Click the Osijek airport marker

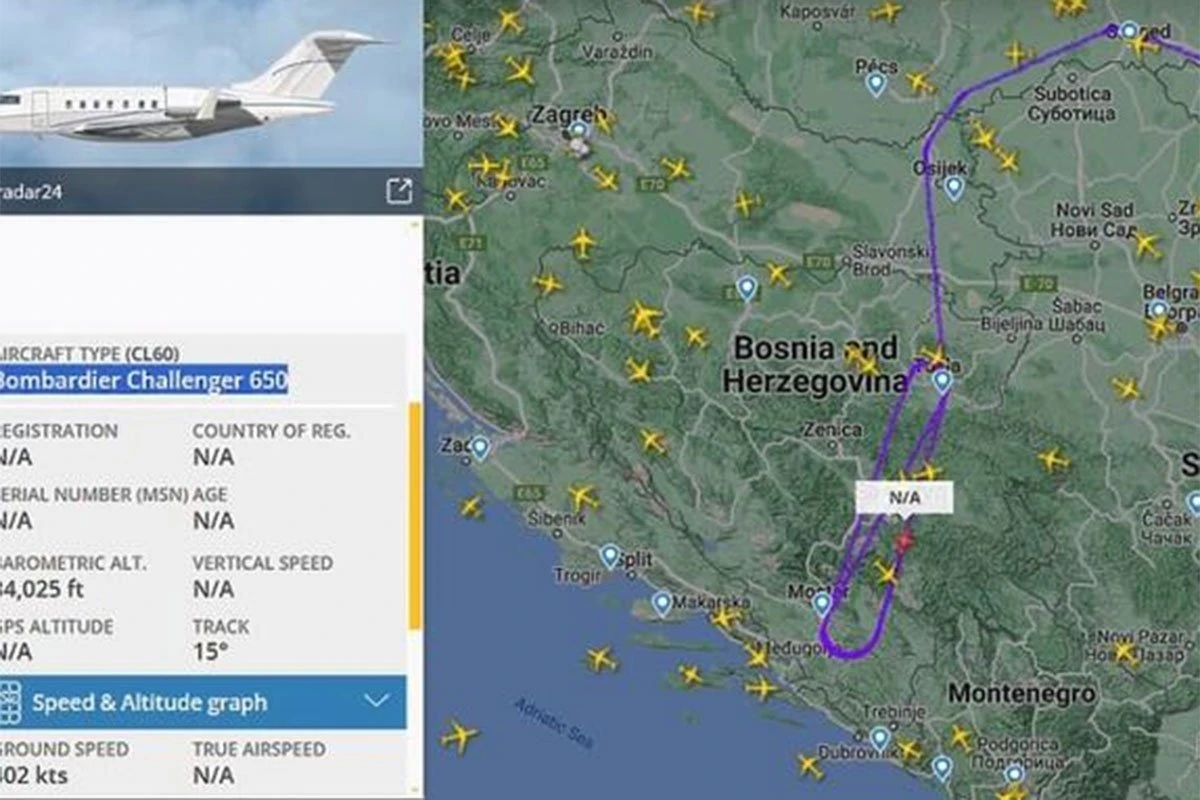954,187
